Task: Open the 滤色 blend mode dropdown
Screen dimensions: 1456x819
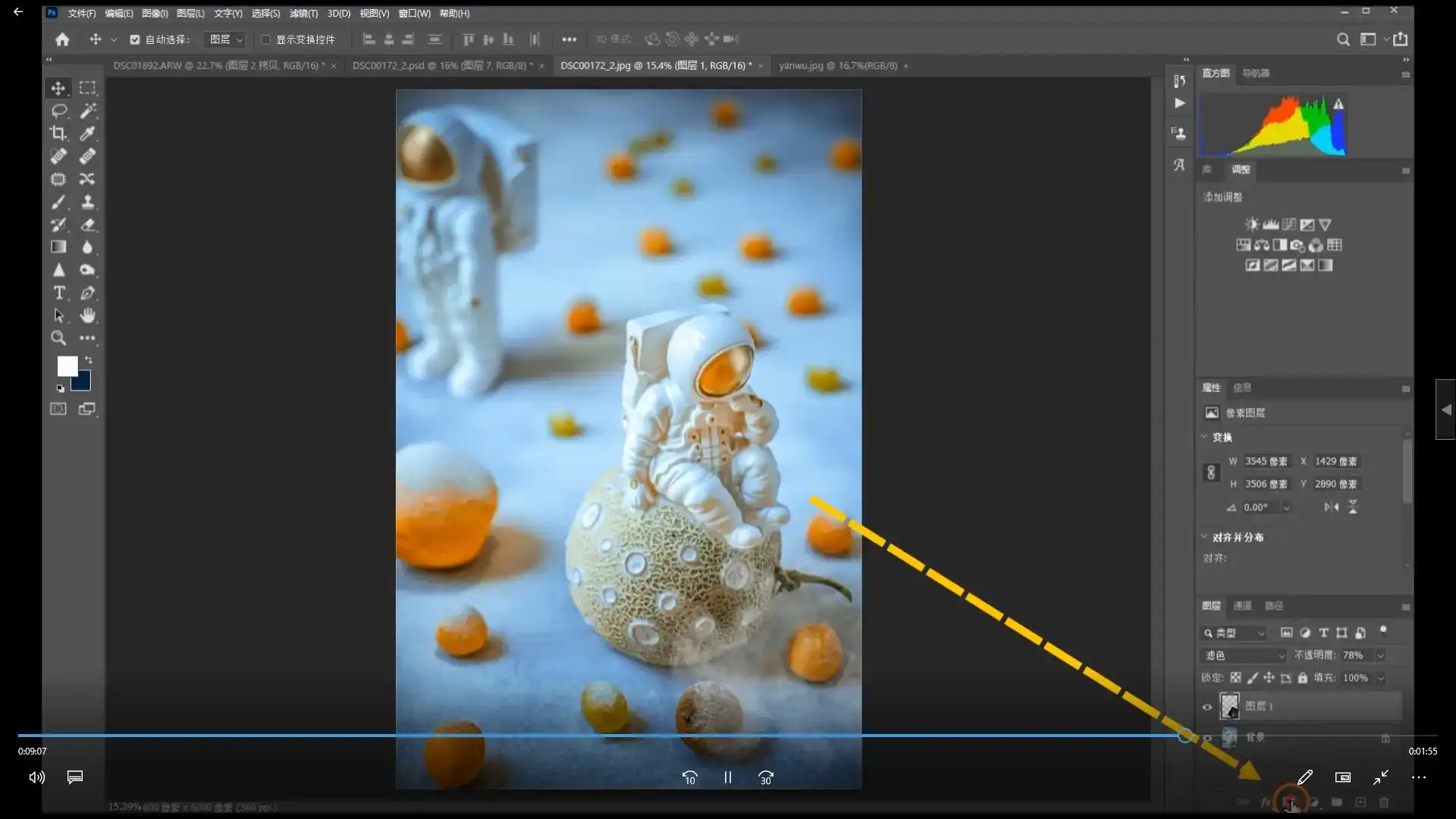Action: (x=1244, y=655)
